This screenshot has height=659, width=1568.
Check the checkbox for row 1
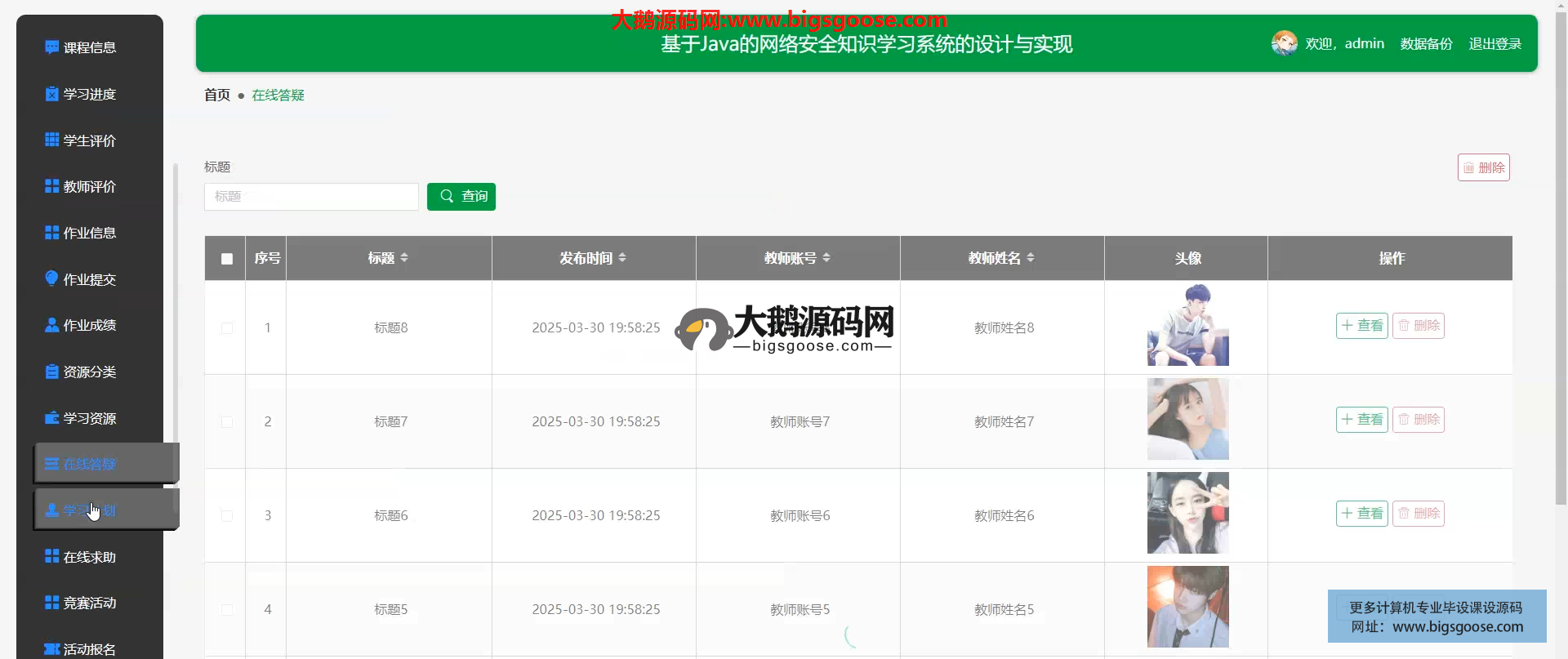[227, 328]
